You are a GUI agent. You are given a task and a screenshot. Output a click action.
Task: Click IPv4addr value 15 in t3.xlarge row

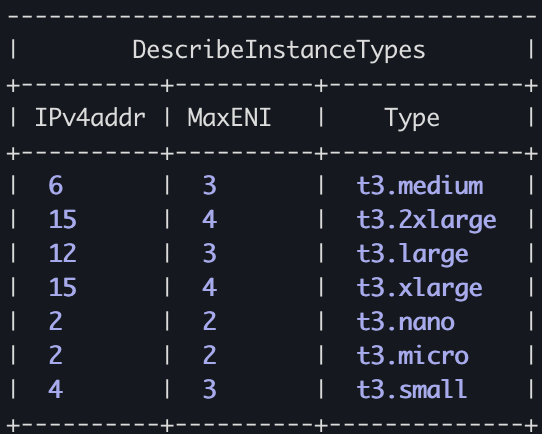click(63, 287)
